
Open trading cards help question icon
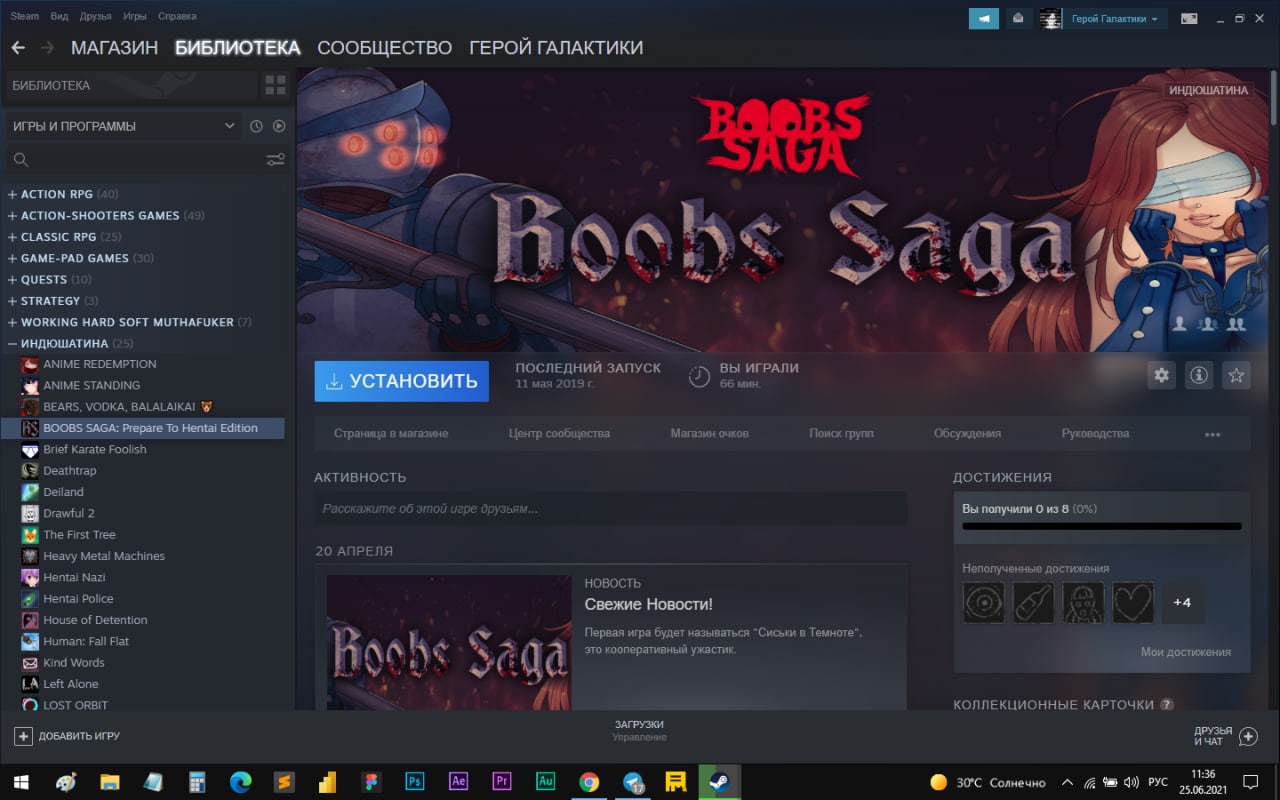pos(1167,705)
